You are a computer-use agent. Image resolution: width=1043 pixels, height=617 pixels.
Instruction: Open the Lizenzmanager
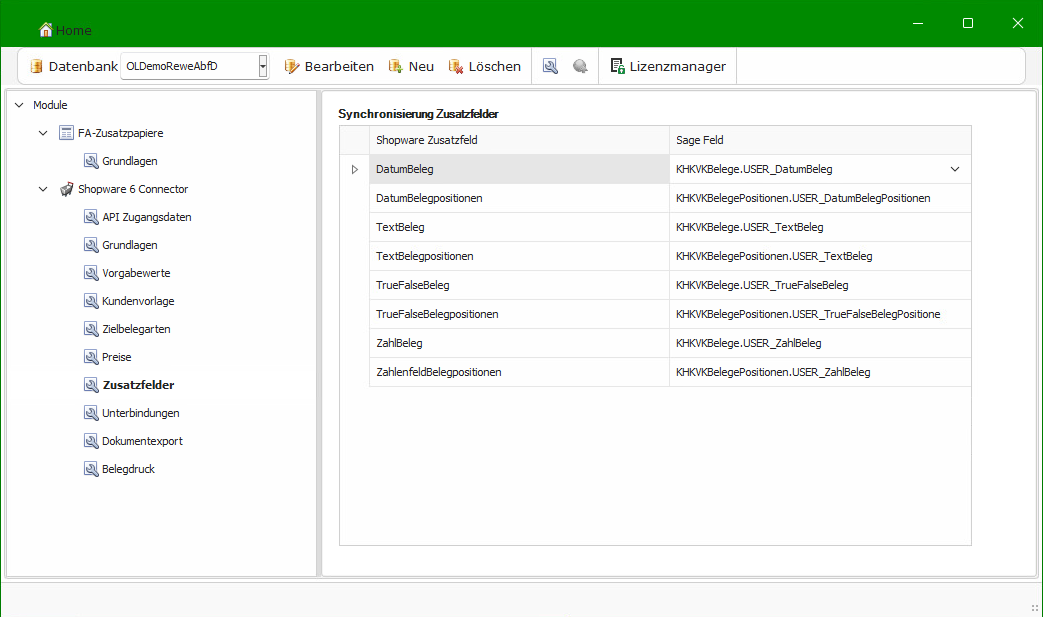click(x=668, y=66)
